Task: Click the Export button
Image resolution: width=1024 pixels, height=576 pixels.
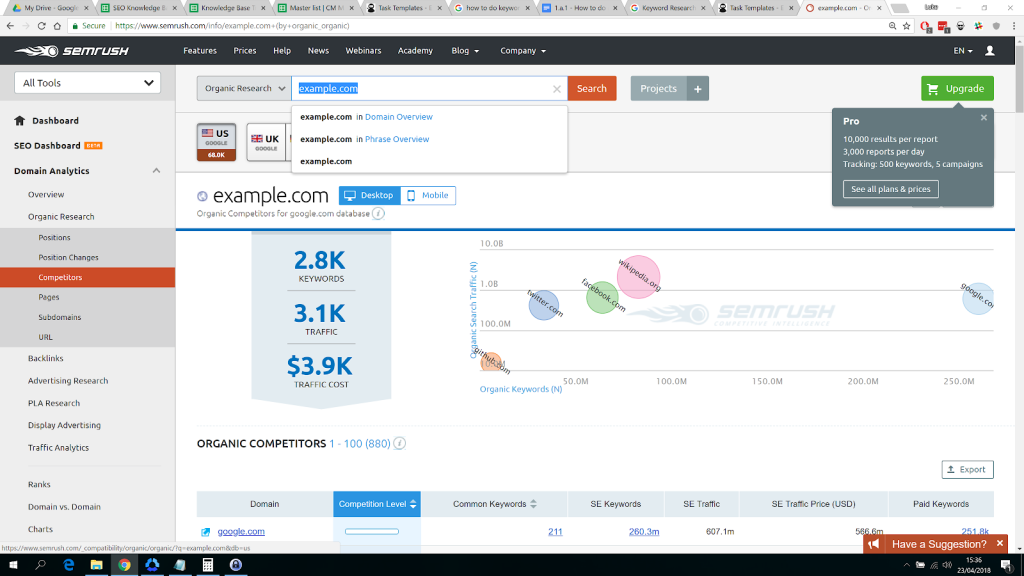Action: [967, 470]
